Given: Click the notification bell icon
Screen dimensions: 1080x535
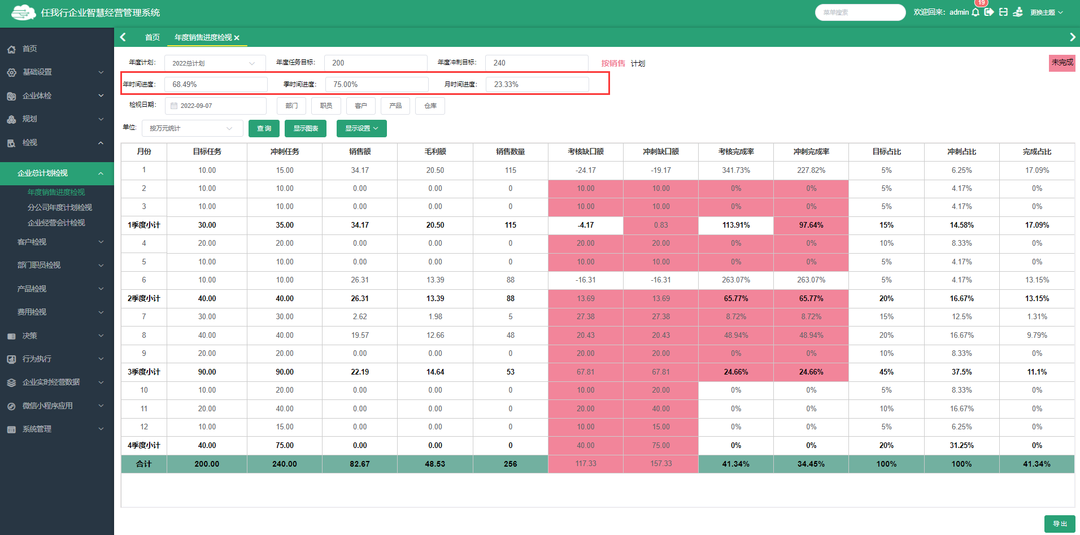Looking at the screenshot, I should [976, 12].
